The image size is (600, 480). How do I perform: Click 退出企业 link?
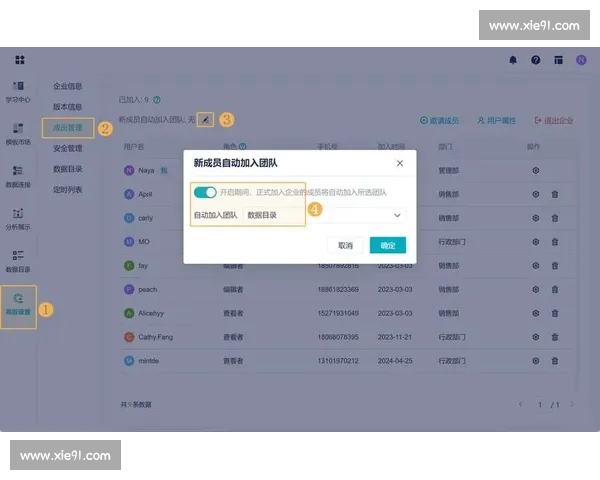pos(554,121)
